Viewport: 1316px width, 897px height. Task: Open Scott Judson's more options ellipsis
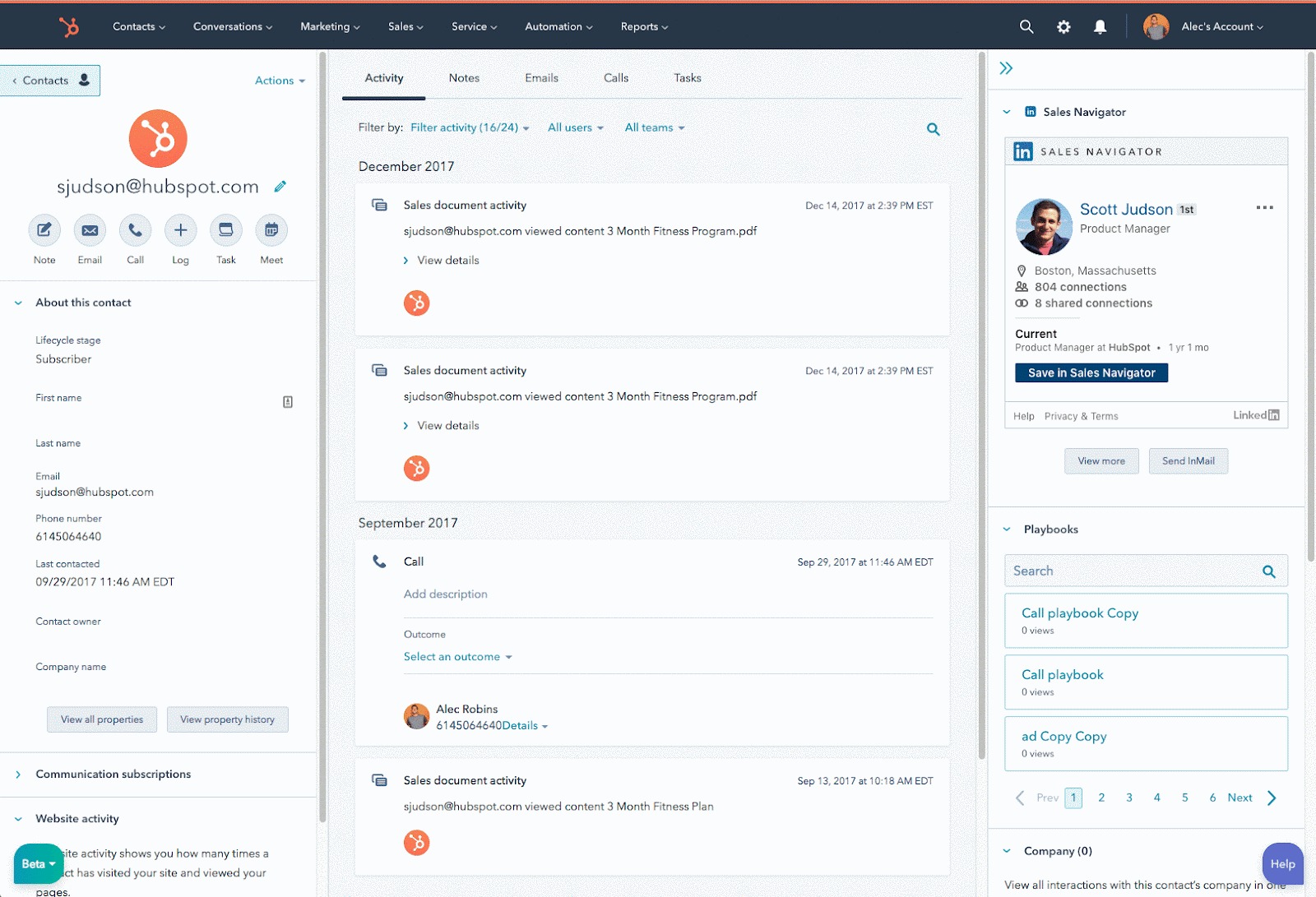[x=1264, y=208]
